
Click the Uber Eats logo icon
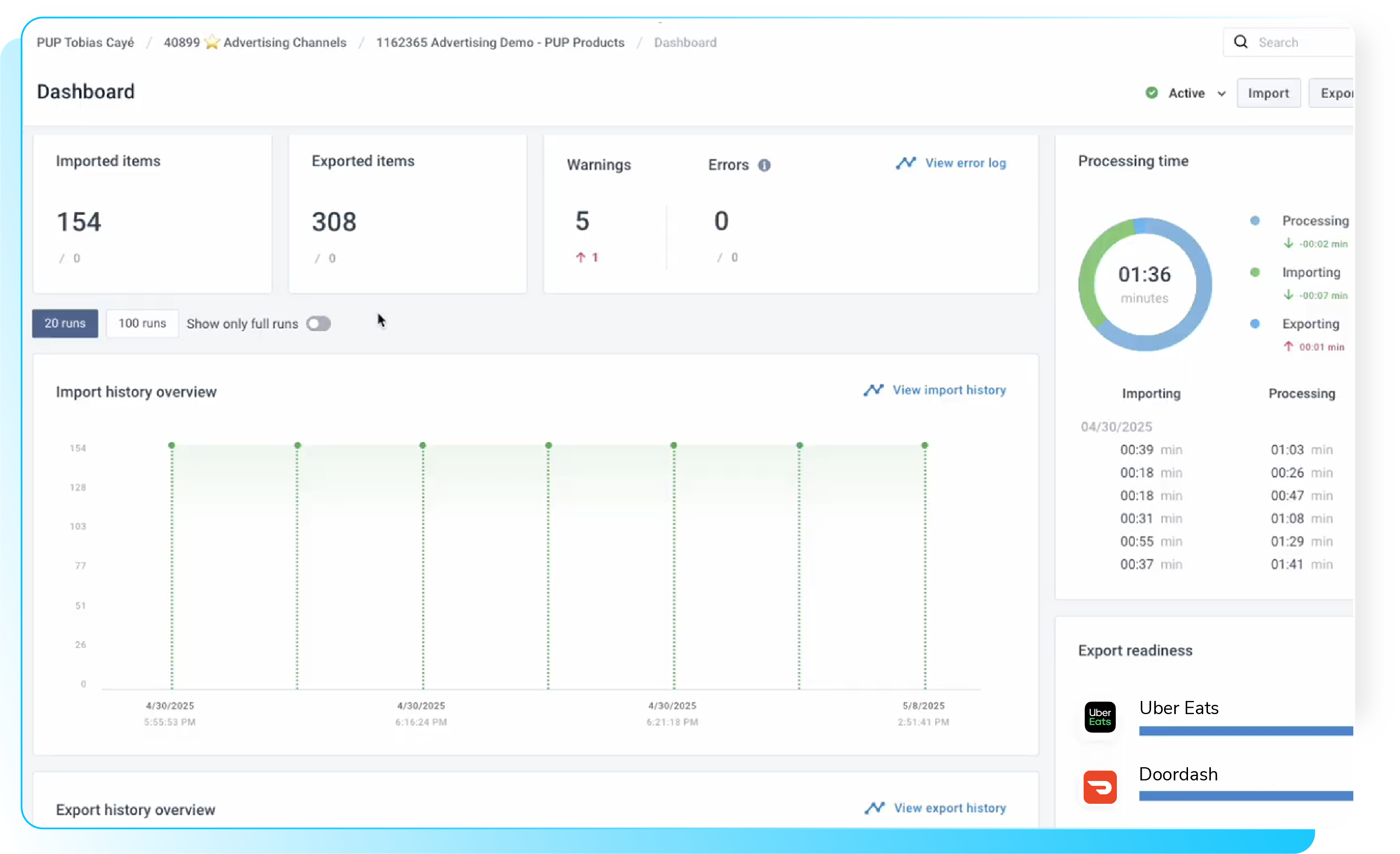pyautogui.click(x=1099, y=717)
